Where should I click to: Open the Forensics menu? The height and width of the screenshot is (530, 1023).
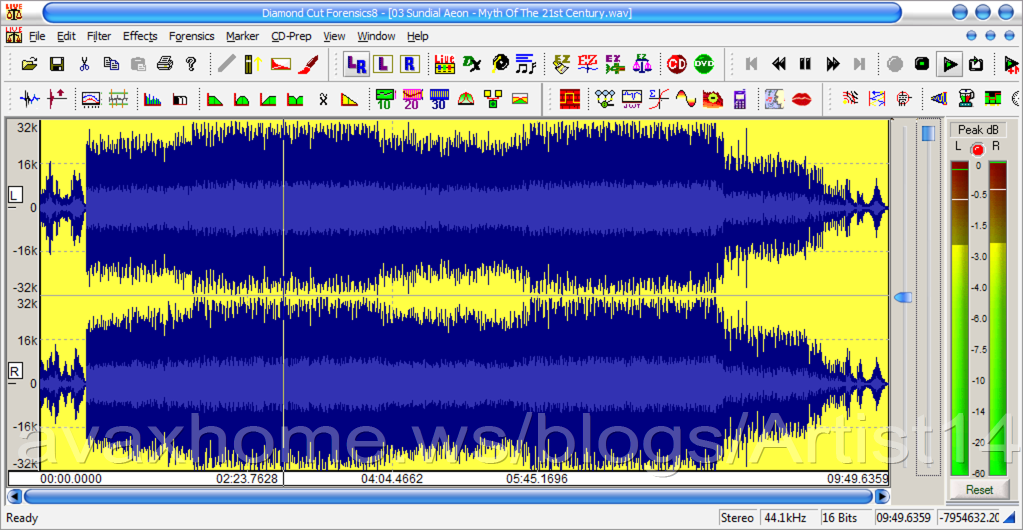[191, 36]
